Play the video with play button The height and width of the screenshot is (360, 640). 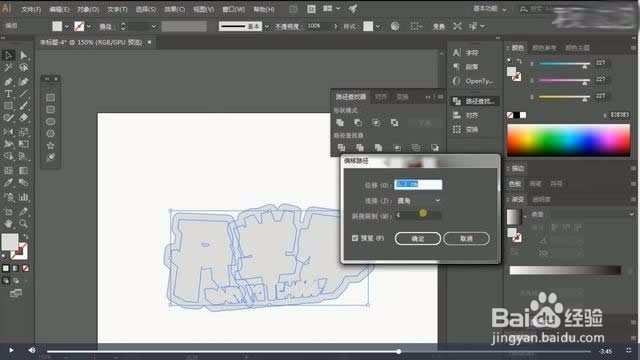point(11,350)
